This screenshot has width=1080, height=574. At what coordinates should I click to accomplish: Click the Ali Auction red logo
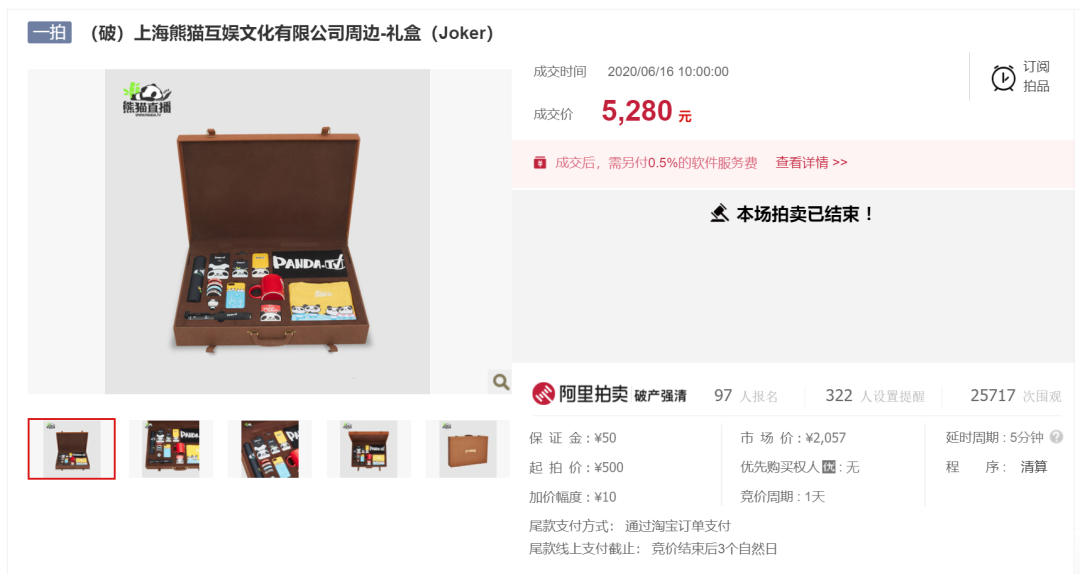(x=543, y=394)
